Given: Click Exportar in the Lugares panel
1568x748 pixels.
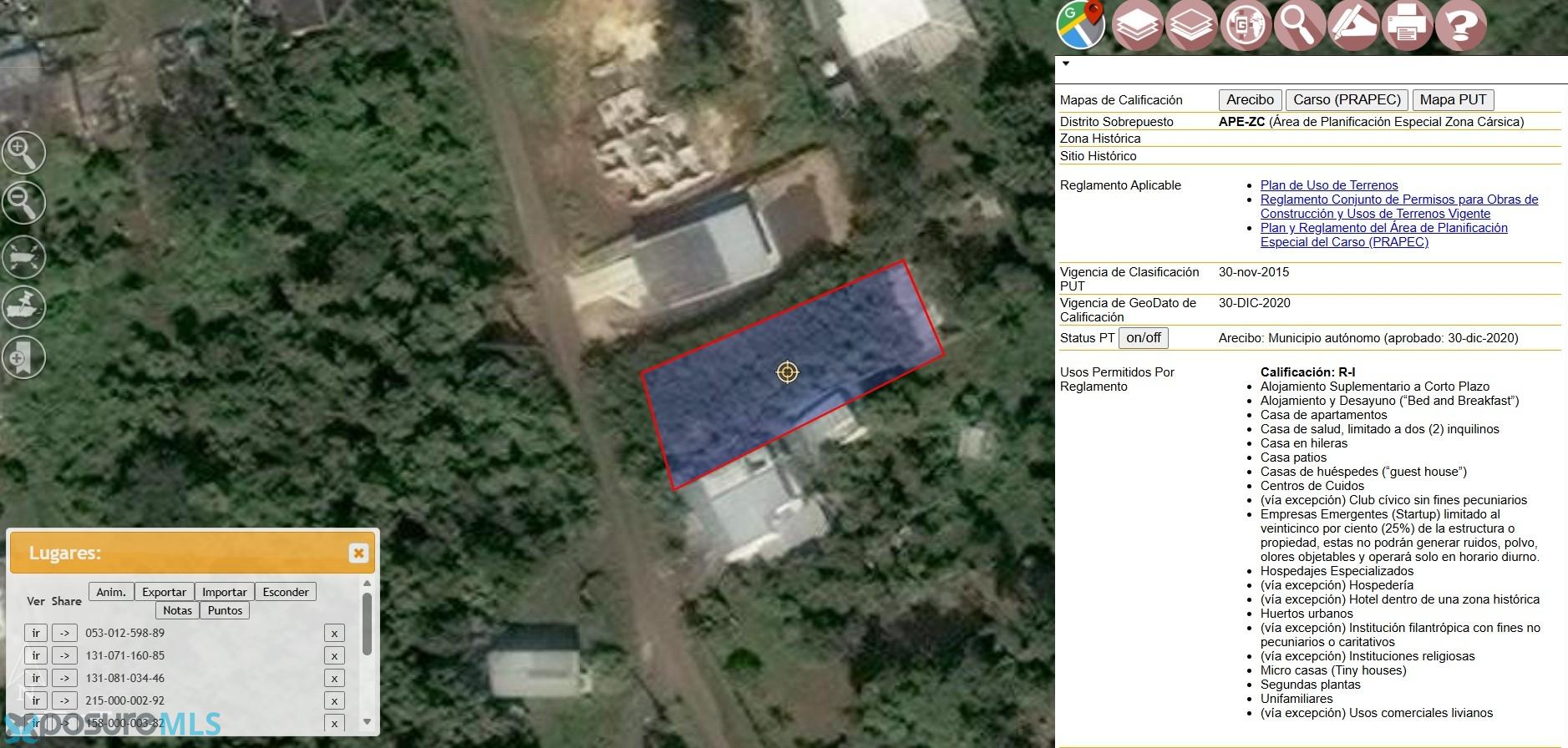Looking at the screenshot, I should click(x=164, y=592).
